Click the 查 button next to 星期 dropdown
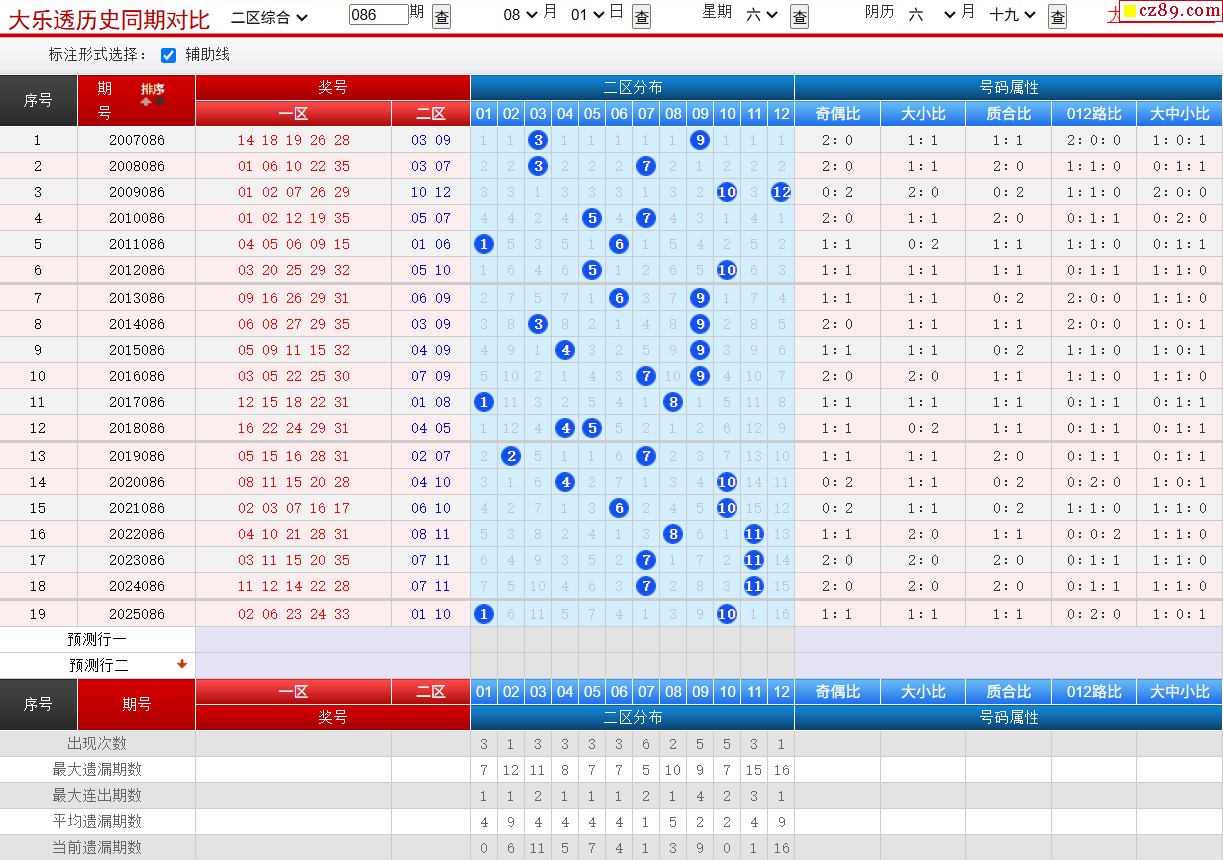The width and height of the screenshot is (1223, 860). (799, 16)
